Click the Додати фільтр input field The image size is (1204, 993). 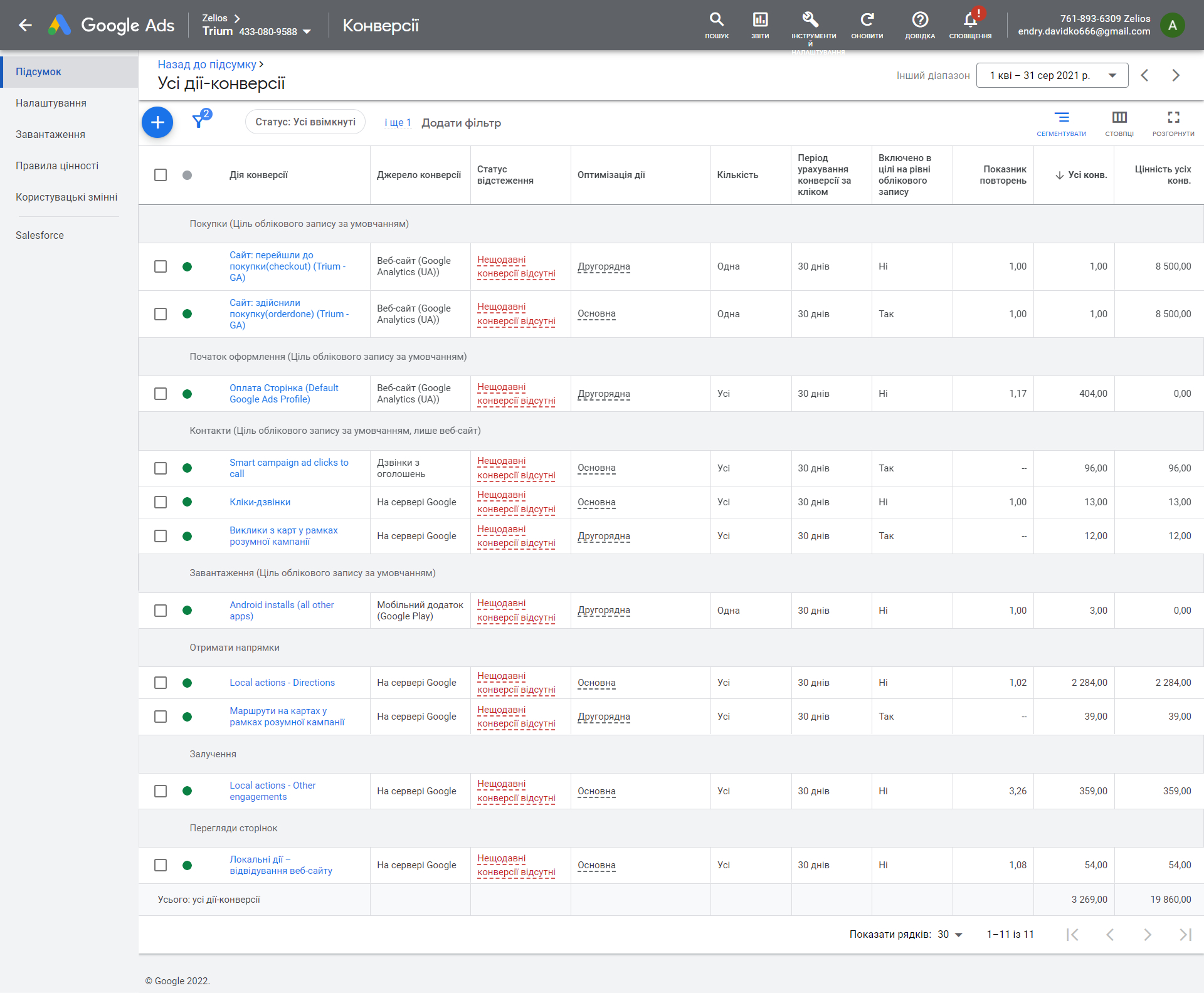[462, 123]
